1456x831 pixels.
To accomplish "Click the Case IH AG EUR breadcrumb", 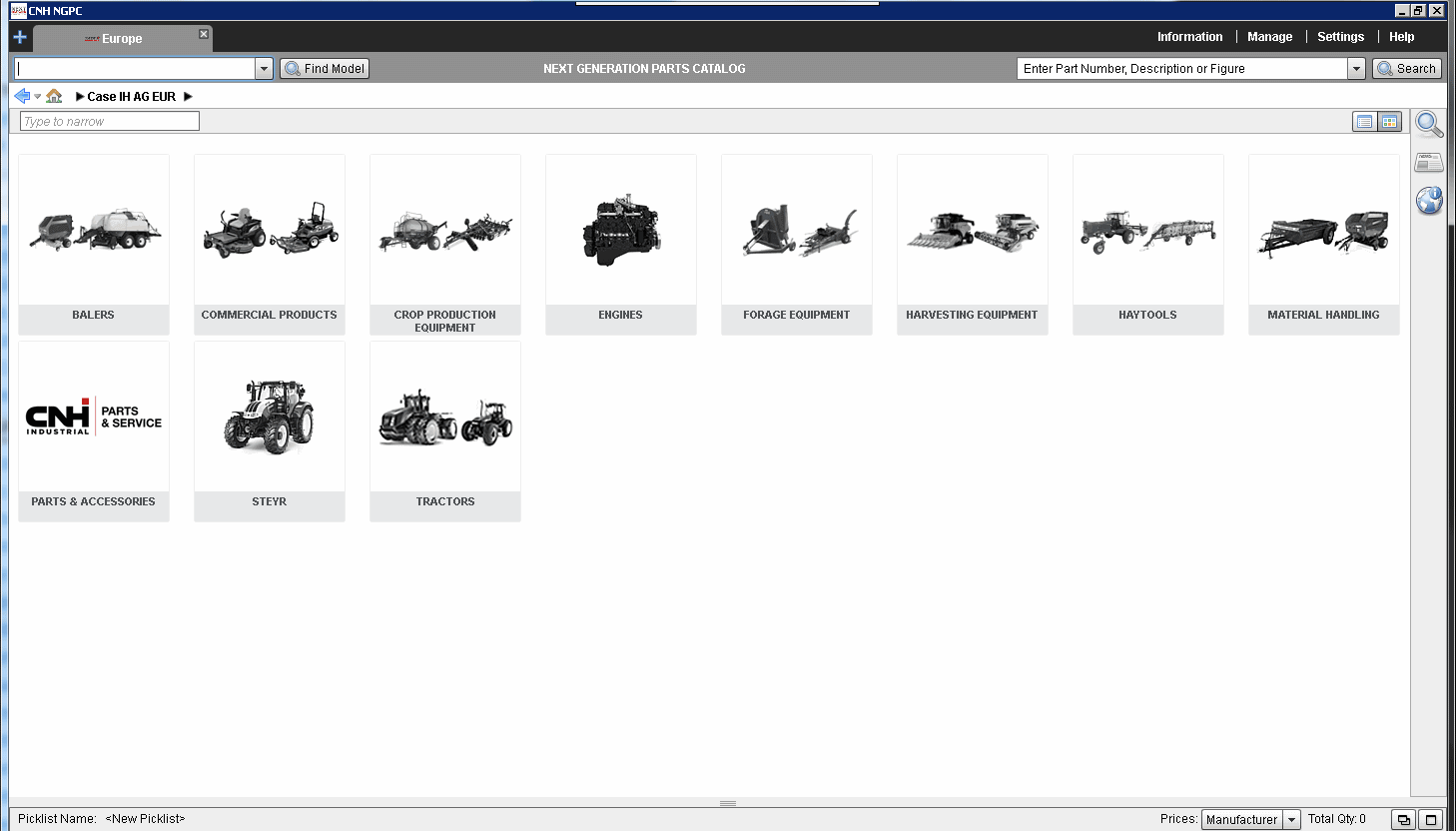I will click(x=131, y=97).
